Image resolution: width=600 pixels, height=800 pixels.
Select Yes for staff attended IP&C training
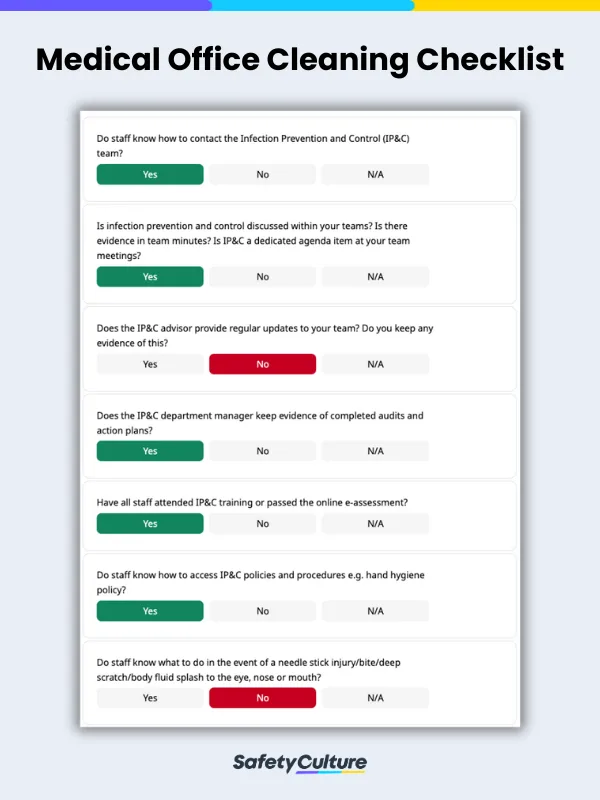pyautogui.click(x=150, y=523)
